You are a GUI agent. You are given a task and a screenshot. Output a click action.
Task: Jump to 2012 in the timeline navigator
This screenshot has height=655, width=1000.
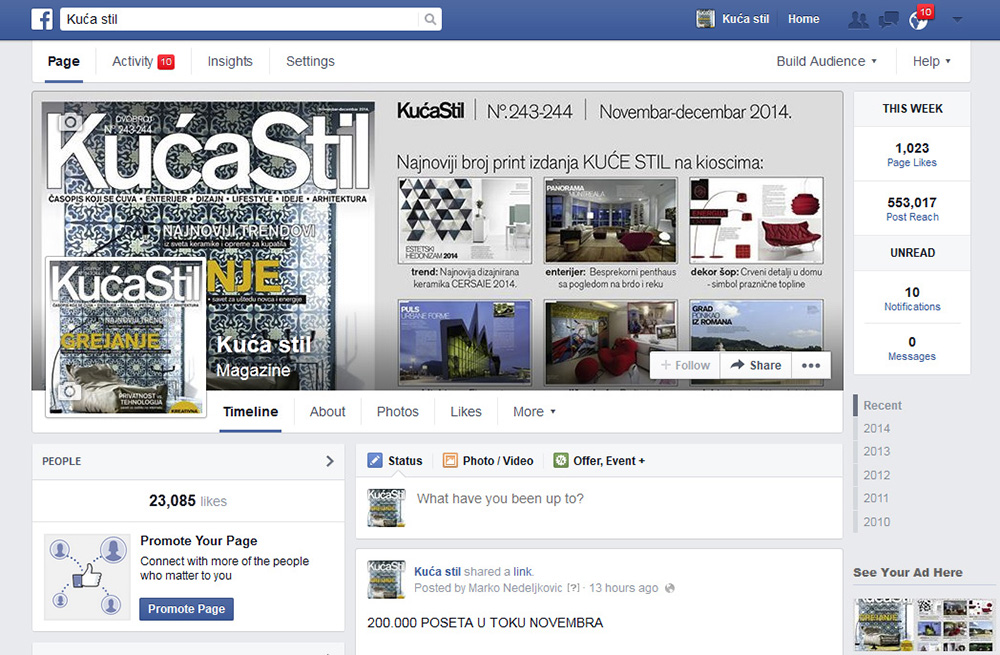click(877, 475)
